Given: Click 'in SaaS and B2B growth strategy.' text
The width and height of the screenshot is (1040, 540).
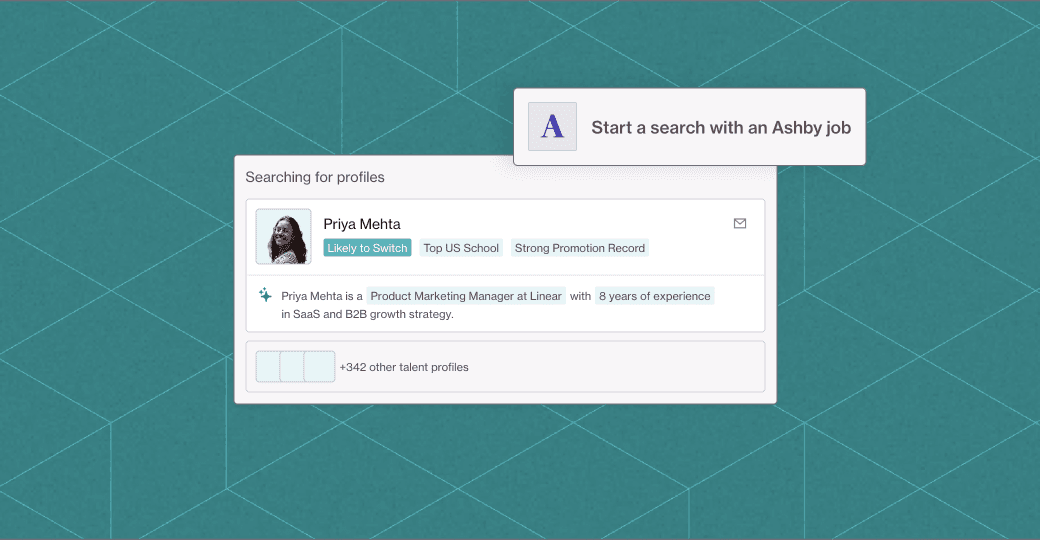Looking at the screenshot, I should pos(367,314).
